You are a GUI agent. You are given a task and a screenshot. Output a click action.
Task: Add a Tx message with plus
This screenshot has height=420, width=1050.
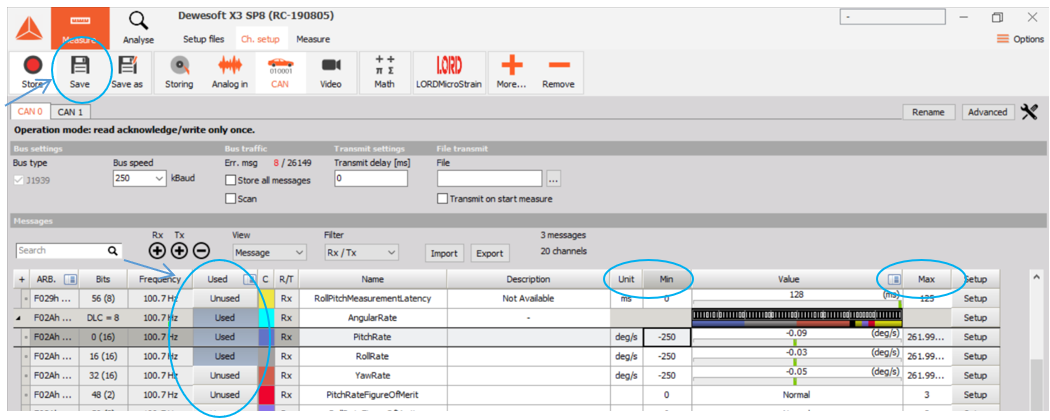(179, 251)
